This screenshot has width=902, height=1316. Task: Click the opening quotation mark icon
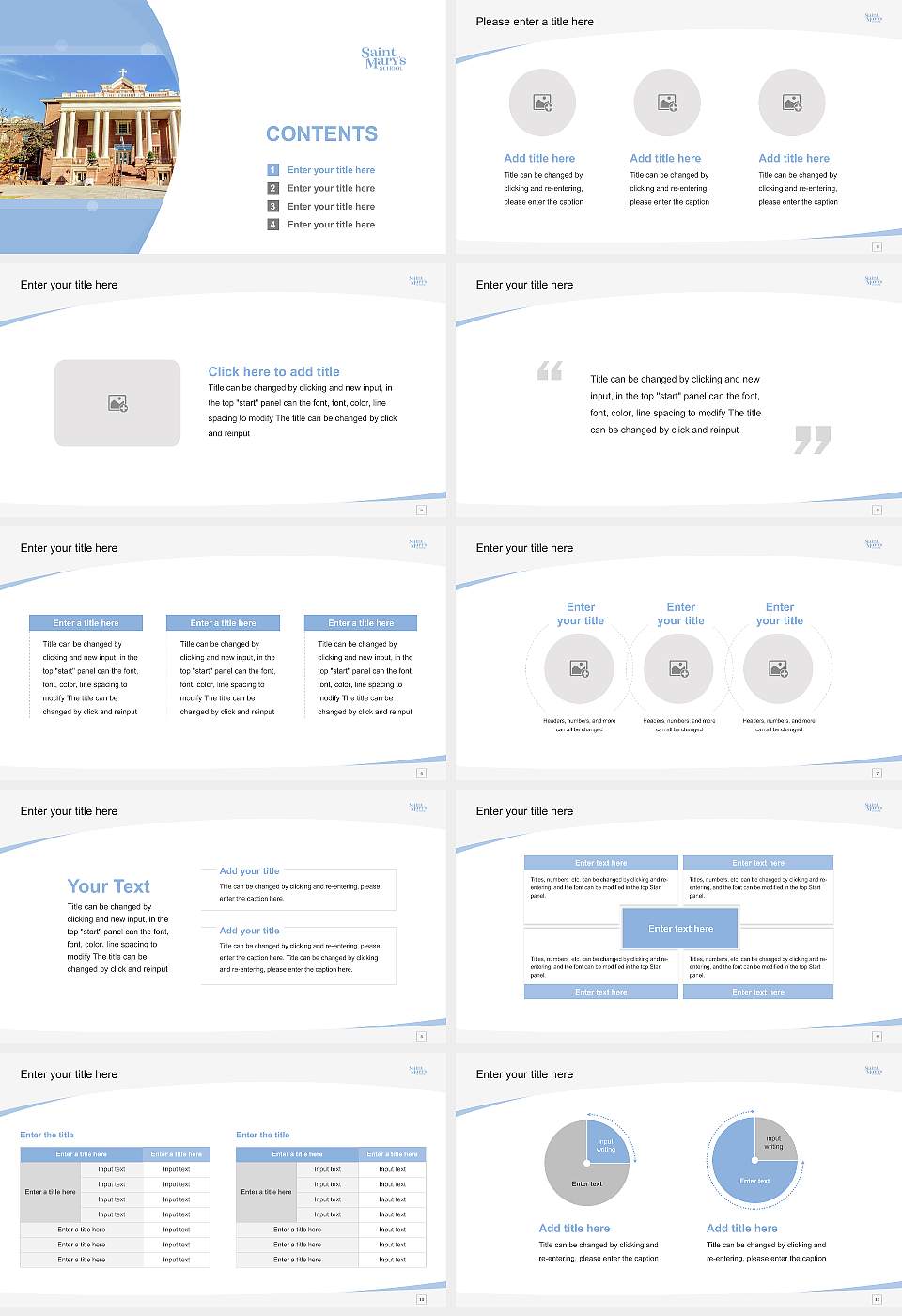coord(550,370)
